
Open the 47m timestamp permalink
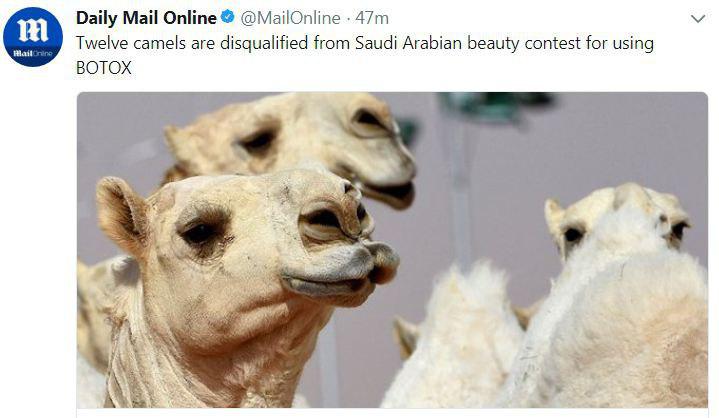pos(372,18)
